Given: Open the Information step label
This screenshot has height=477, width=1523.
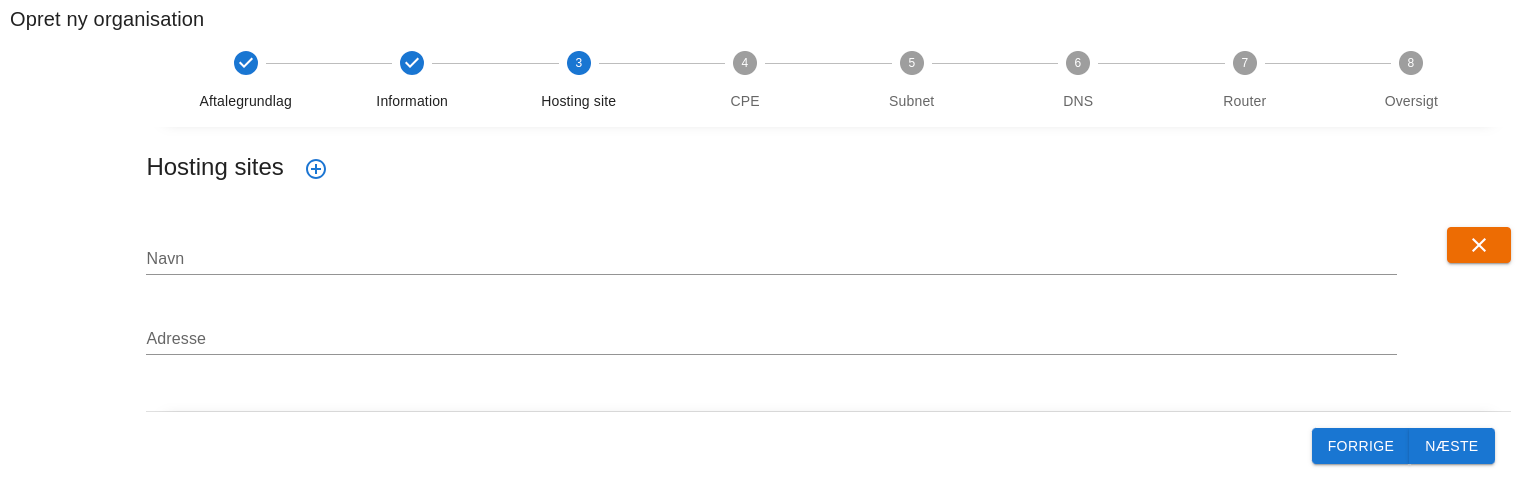Looking at the screenshot, I should tap(412, 101).
